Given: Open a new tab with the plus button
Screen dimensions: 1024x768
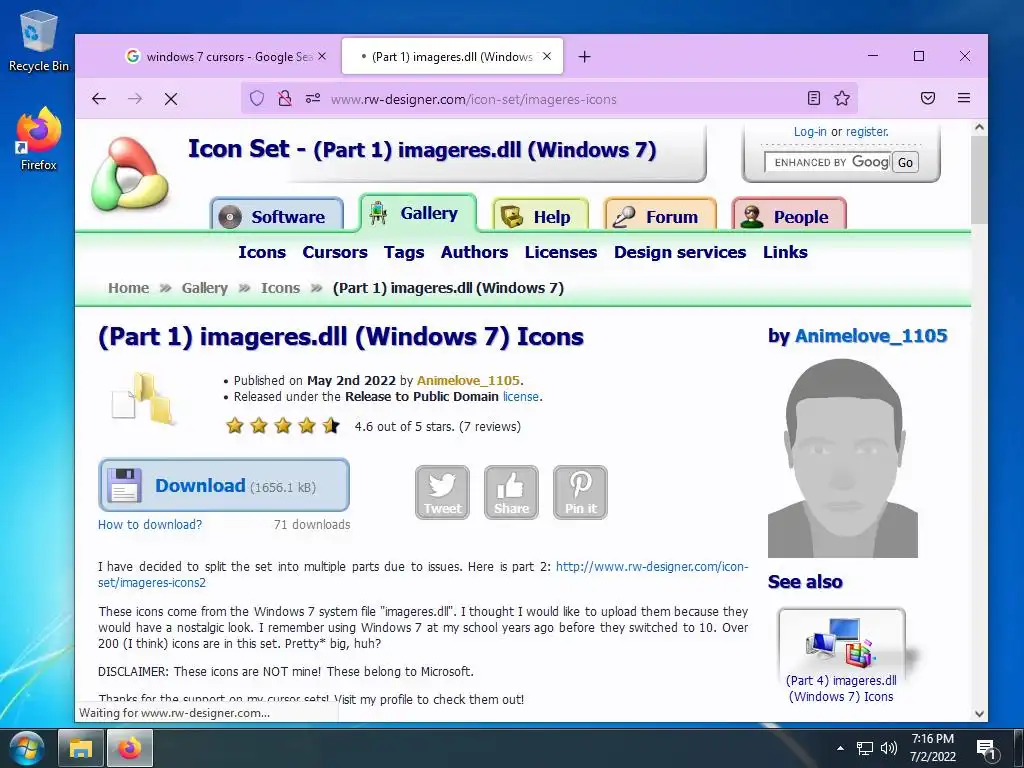Looking at the screenshot, I should (584, 57).
